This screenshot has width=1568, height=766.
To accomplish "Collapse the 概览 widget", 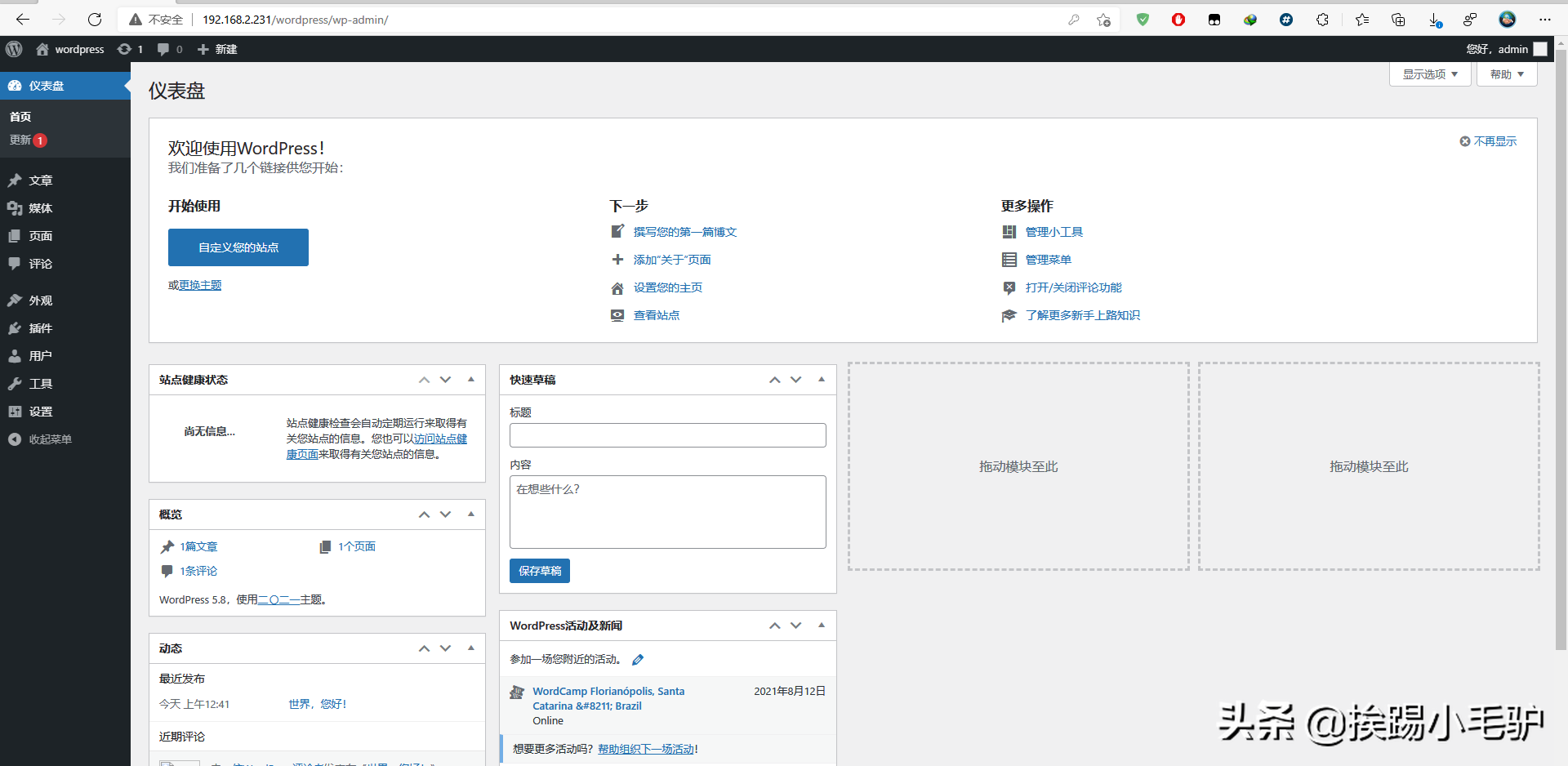I will point(471,514).
